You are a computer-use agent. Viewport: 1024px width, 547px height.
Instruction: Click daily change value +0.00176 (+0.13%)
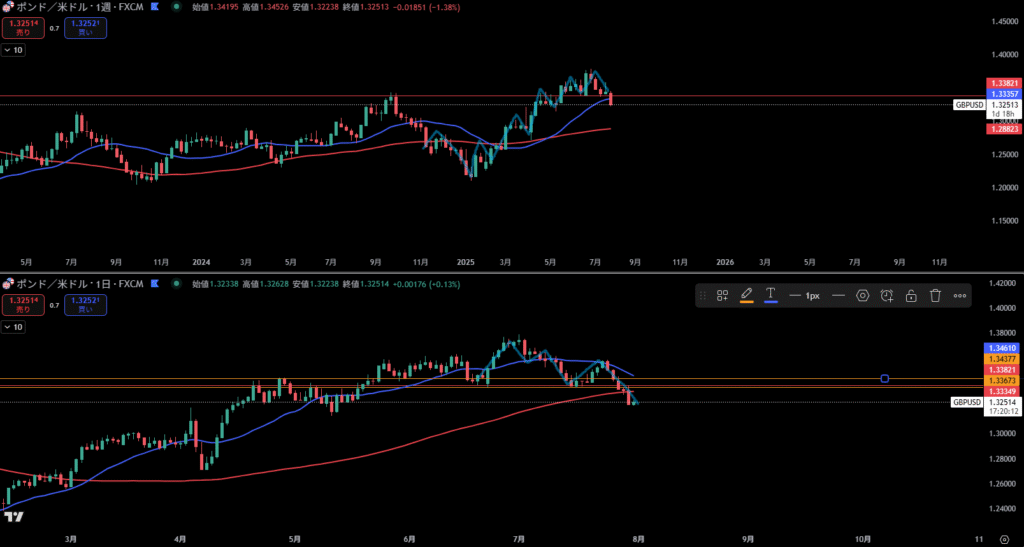[x=425, y=284]
